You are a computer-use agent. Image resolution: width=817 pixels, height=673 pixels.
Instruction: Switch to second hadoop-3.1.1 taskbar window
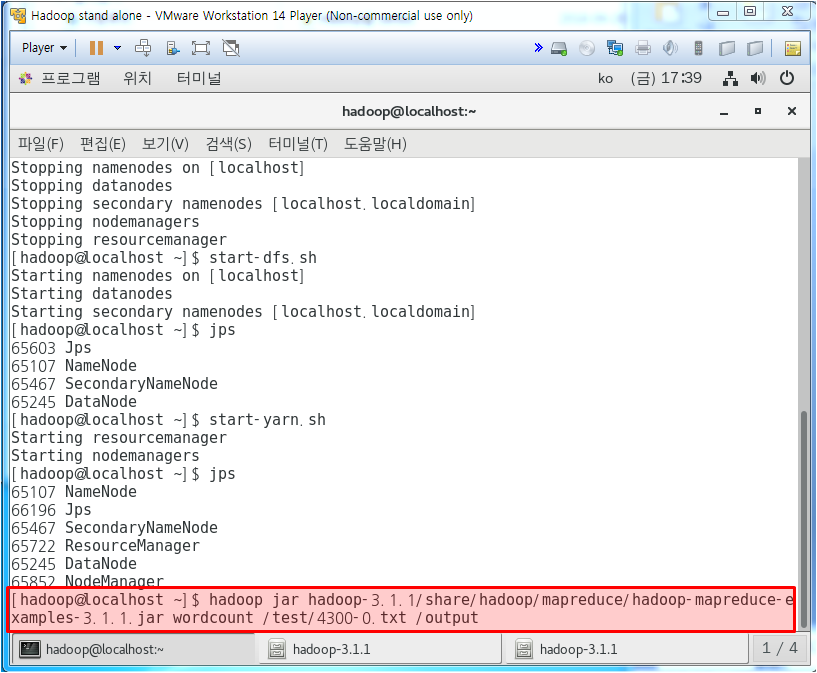[x=626, y=649]
